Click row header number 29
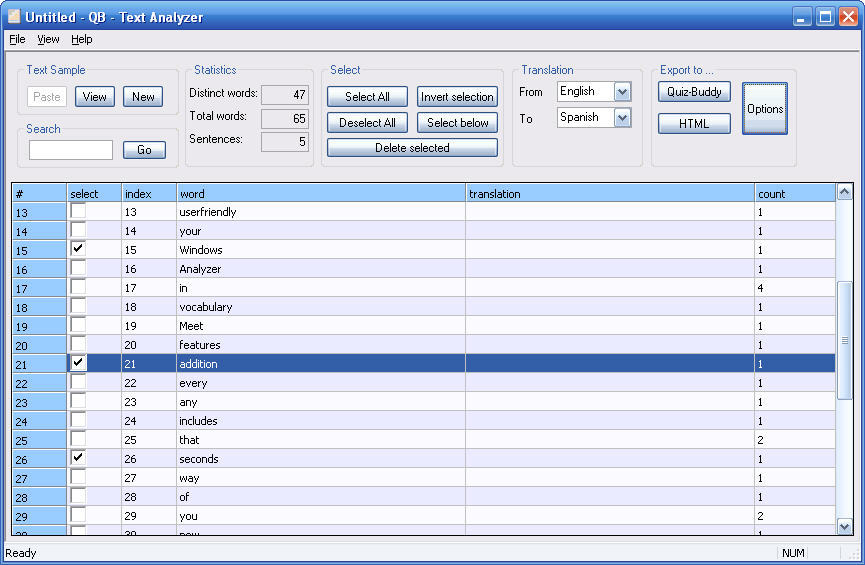865x565 pixels. pyautogui.click(x=39, y=516)
